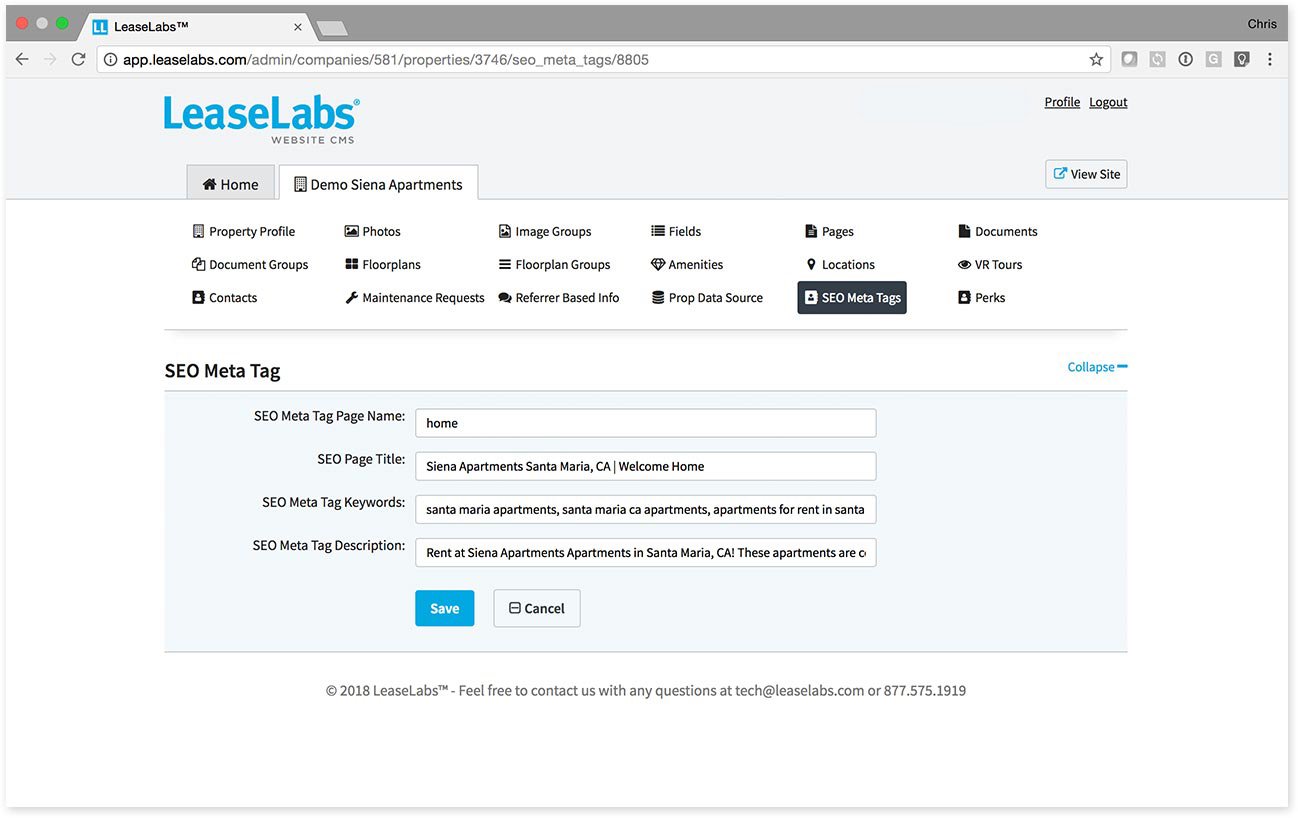Open the Profile link
1298x818 pixels.
click(1061, 101)
